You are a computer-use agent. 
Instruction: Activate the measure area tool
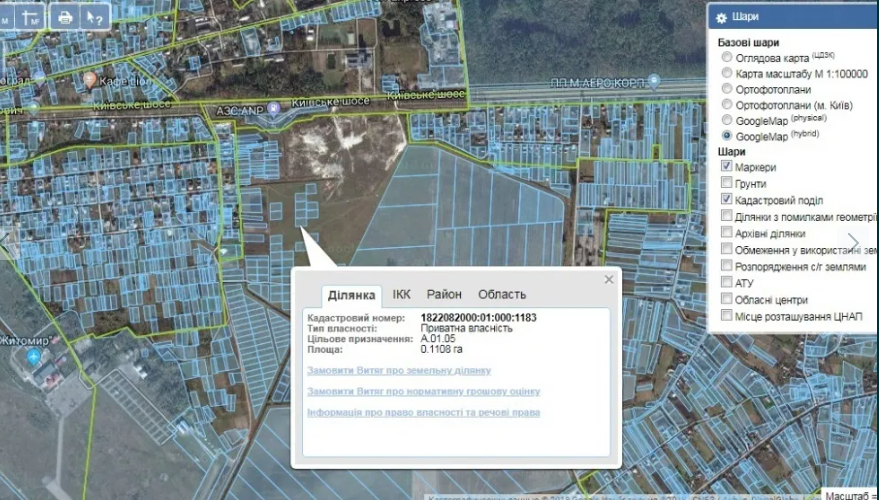pos(31,17)
